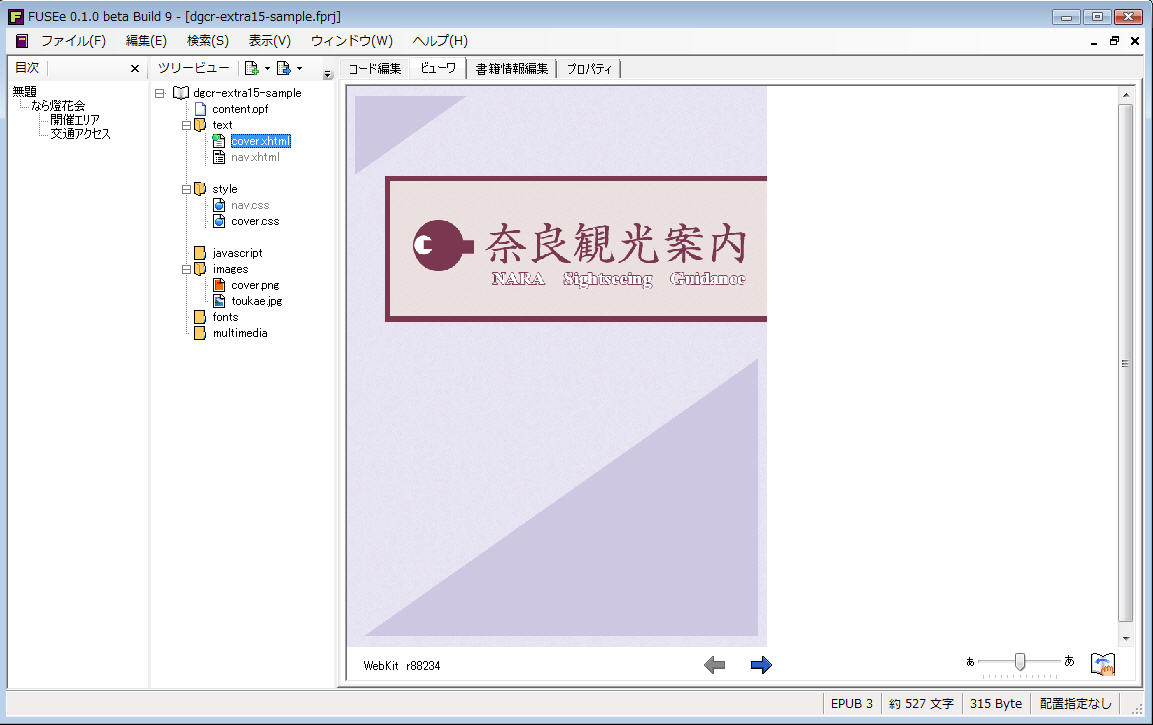This screenshot has height=725, width=1153.
Task: Select 開催エリア in the table of contents
Action: (75, 120)
